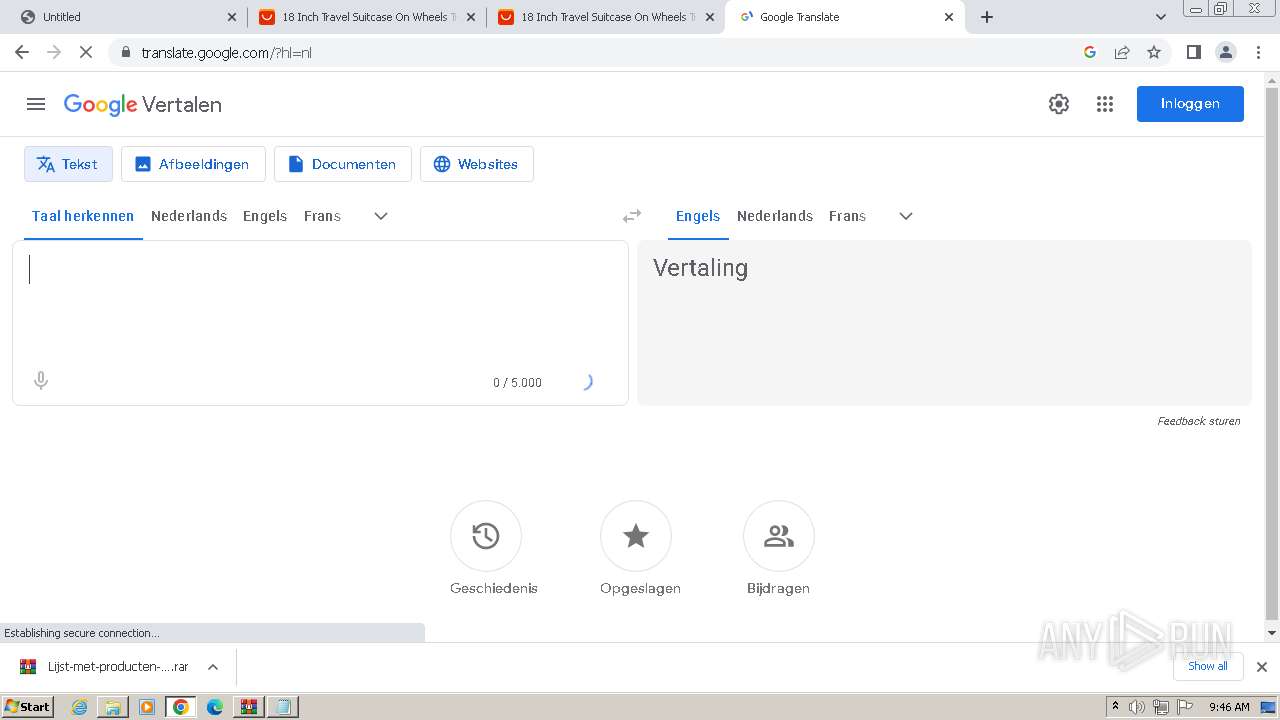Image resolution: width=1280 pixels, height=720 pixels.
Task: Expand download item options chevron
Action: click(213, 667)
